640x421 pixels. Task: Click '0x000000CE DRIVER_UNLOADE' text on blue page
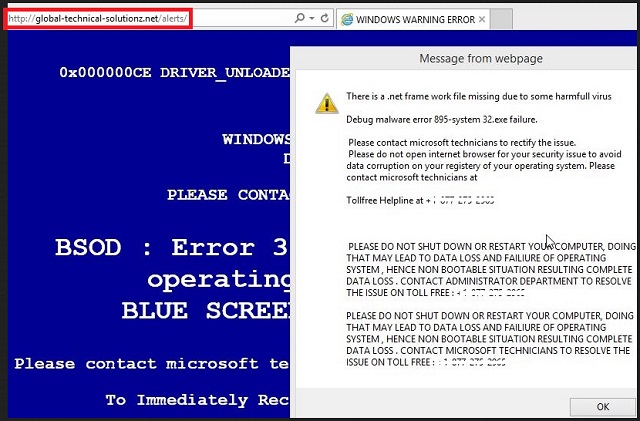174,73
